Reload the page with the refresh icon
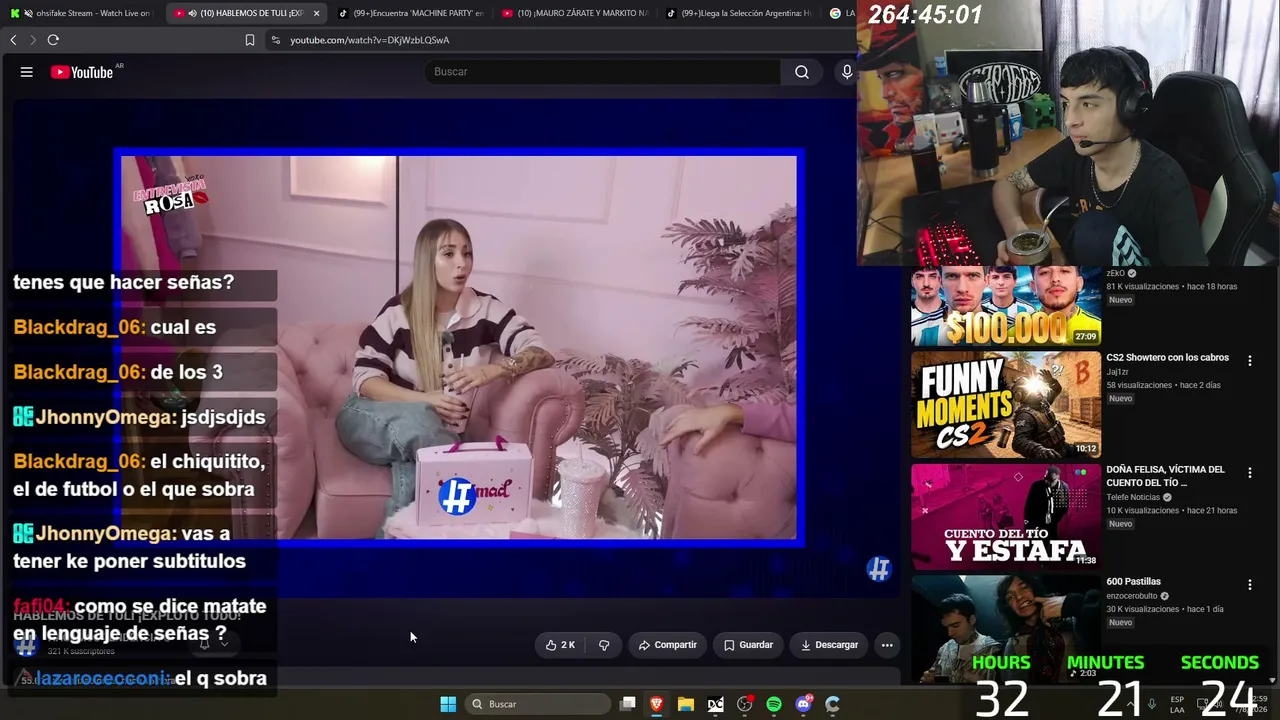The image size is (1280, 720). point(53,40)
